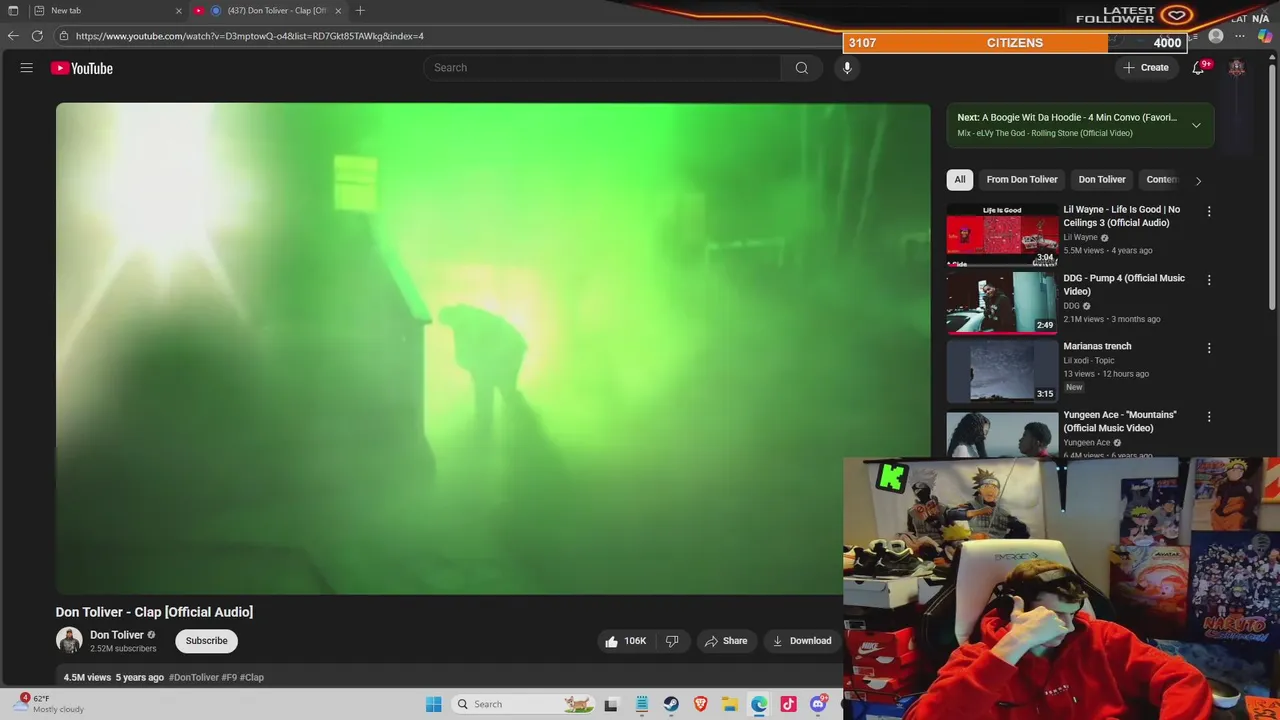Open Brave browser from taskbar
Viewport: 1280px width, 720px height.
(x=701, y=704)
